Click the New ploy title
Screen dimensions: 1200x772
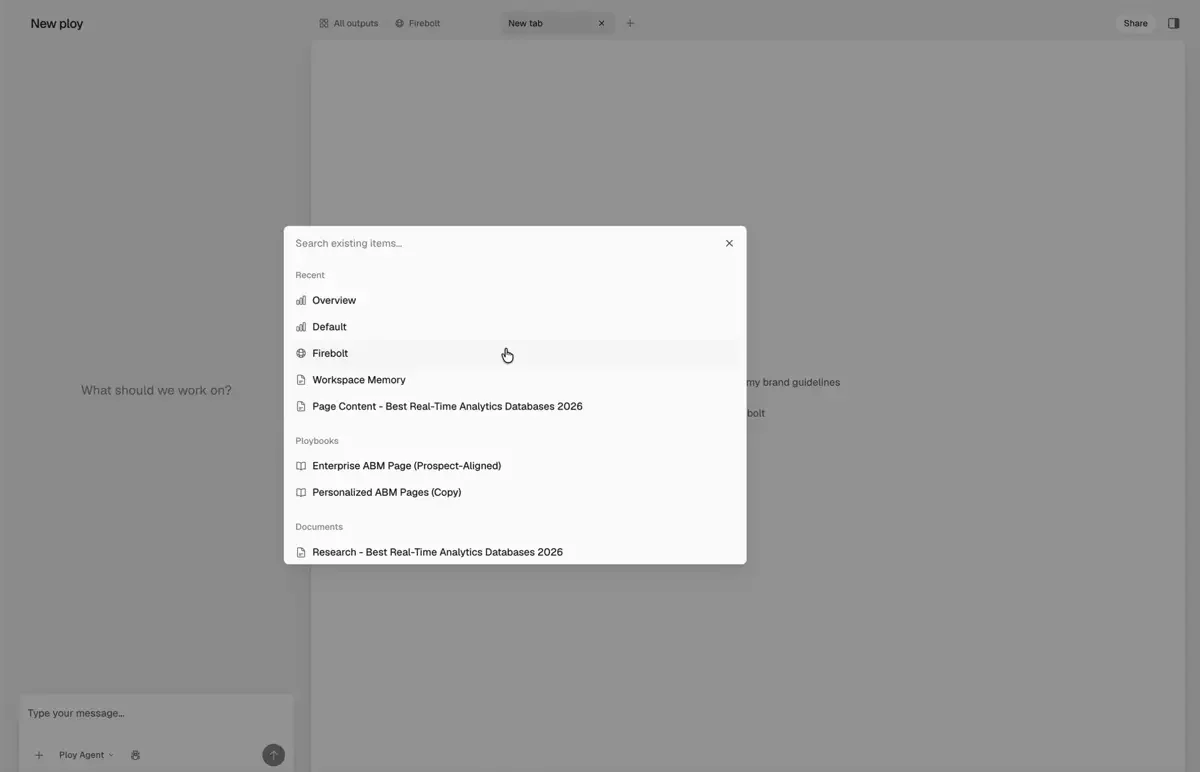tap(57, 23)
